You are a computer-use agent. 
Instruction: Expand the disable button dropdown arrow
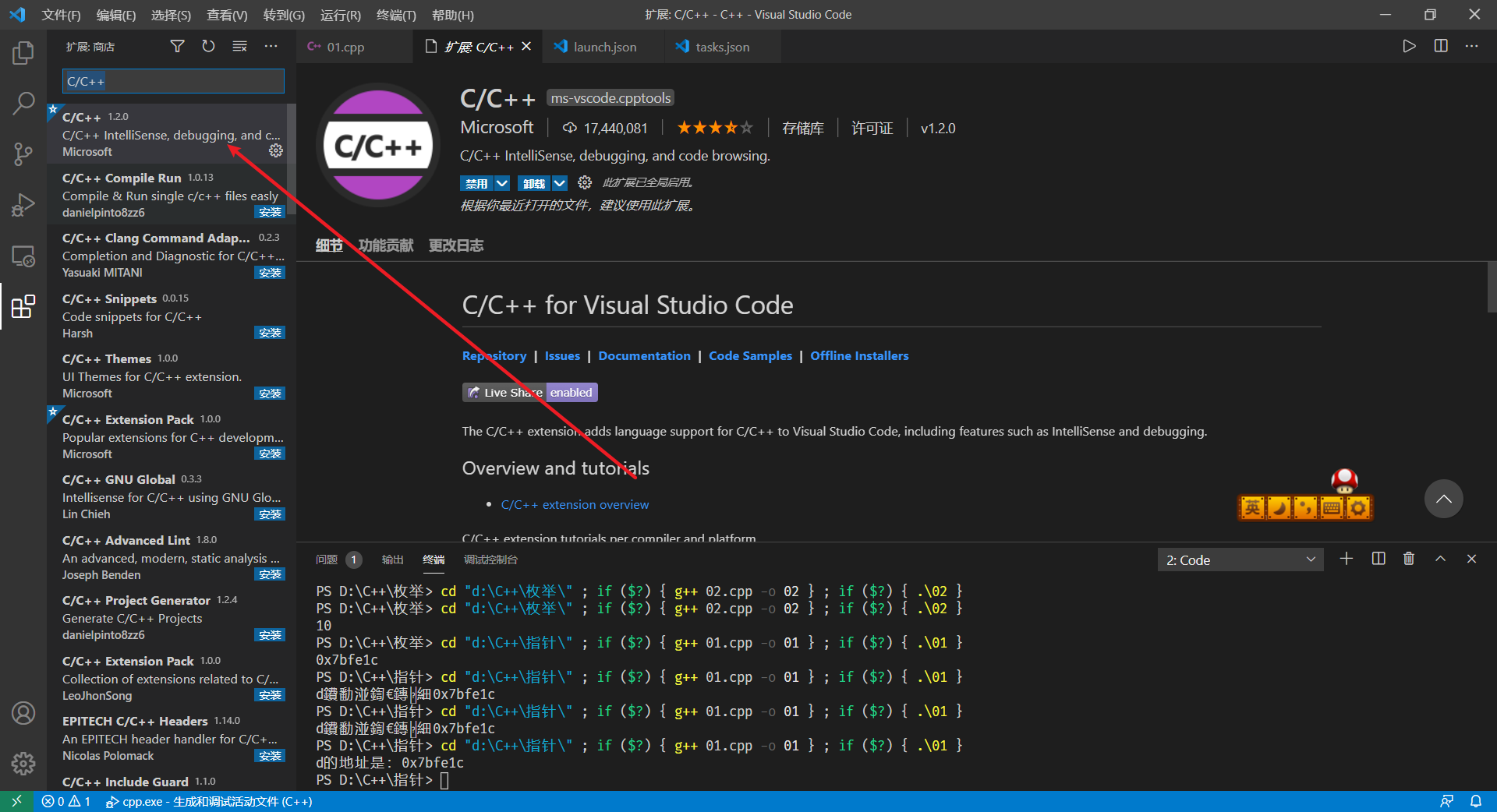click(502, 183)
